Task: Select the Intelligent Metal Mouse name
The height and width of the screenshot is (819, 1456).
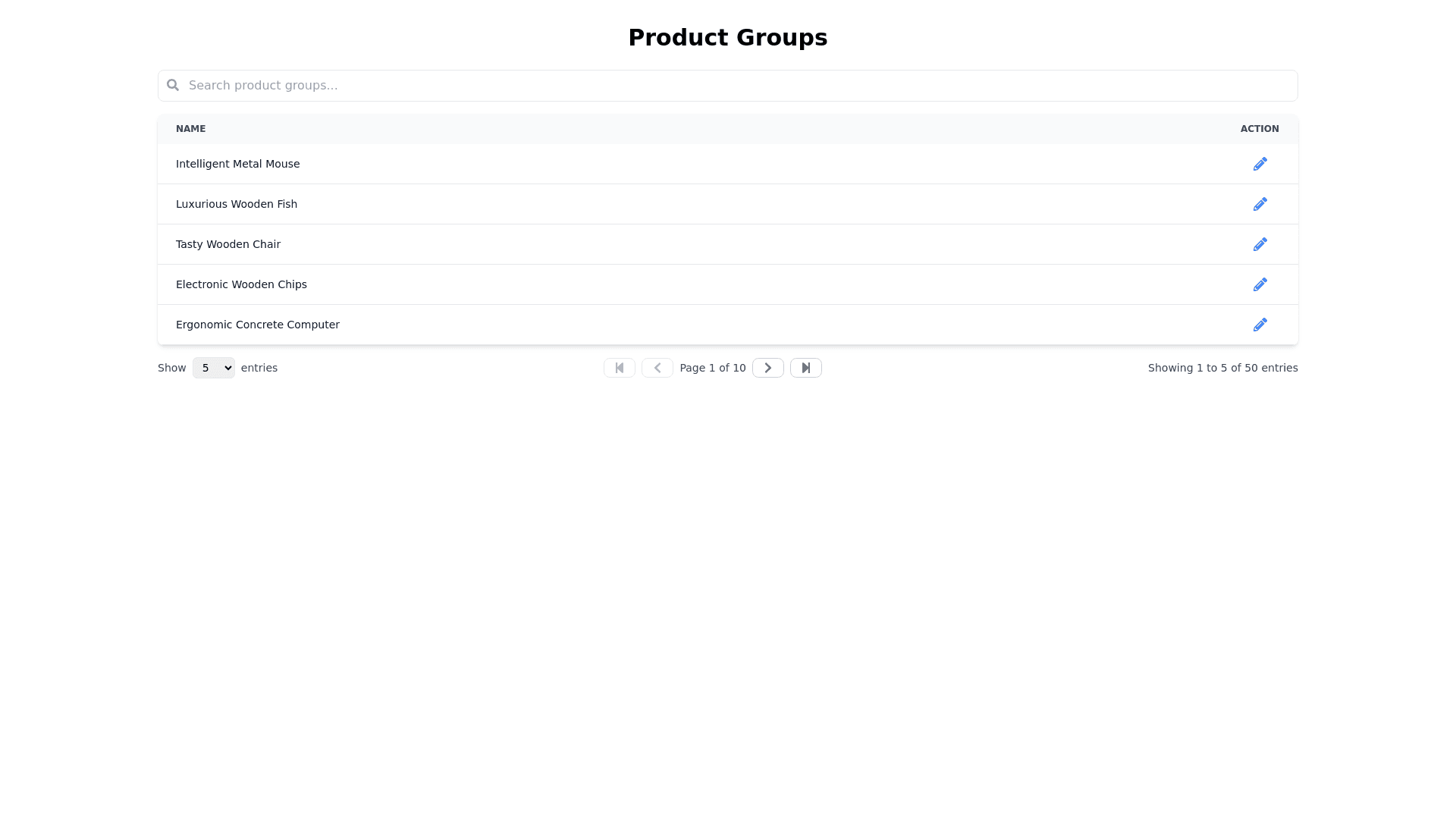Action: click(x=237, y=164)
